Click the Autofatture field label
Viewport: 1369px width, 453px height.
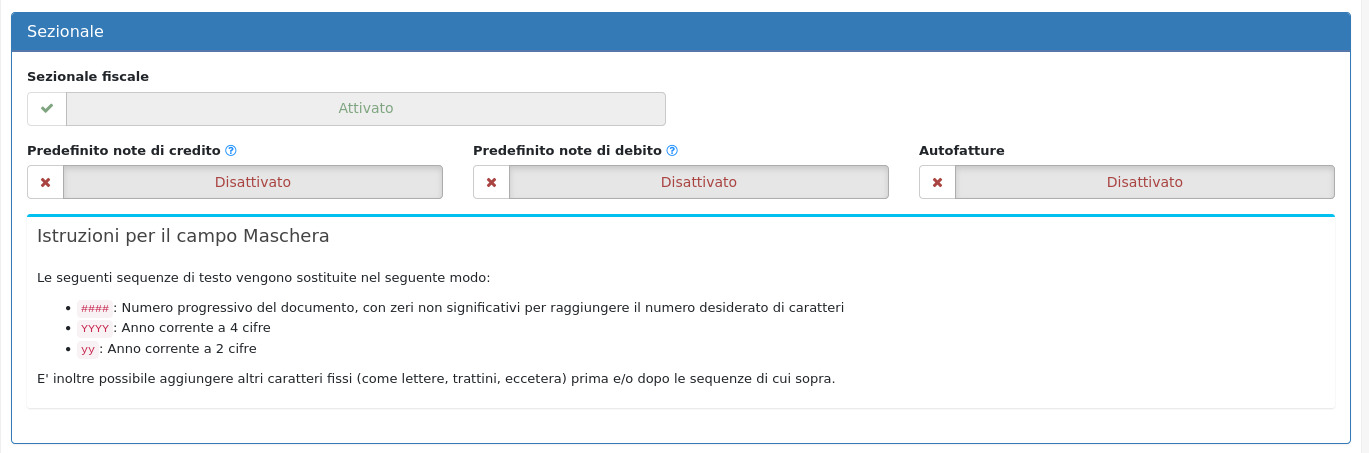click(x=961, y=151)
